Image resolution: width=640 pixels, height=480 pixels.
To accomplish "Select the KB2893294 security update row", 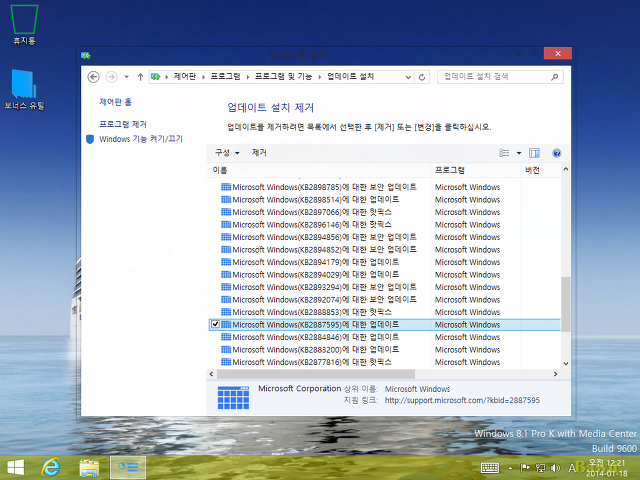I will tap(384, 287).
